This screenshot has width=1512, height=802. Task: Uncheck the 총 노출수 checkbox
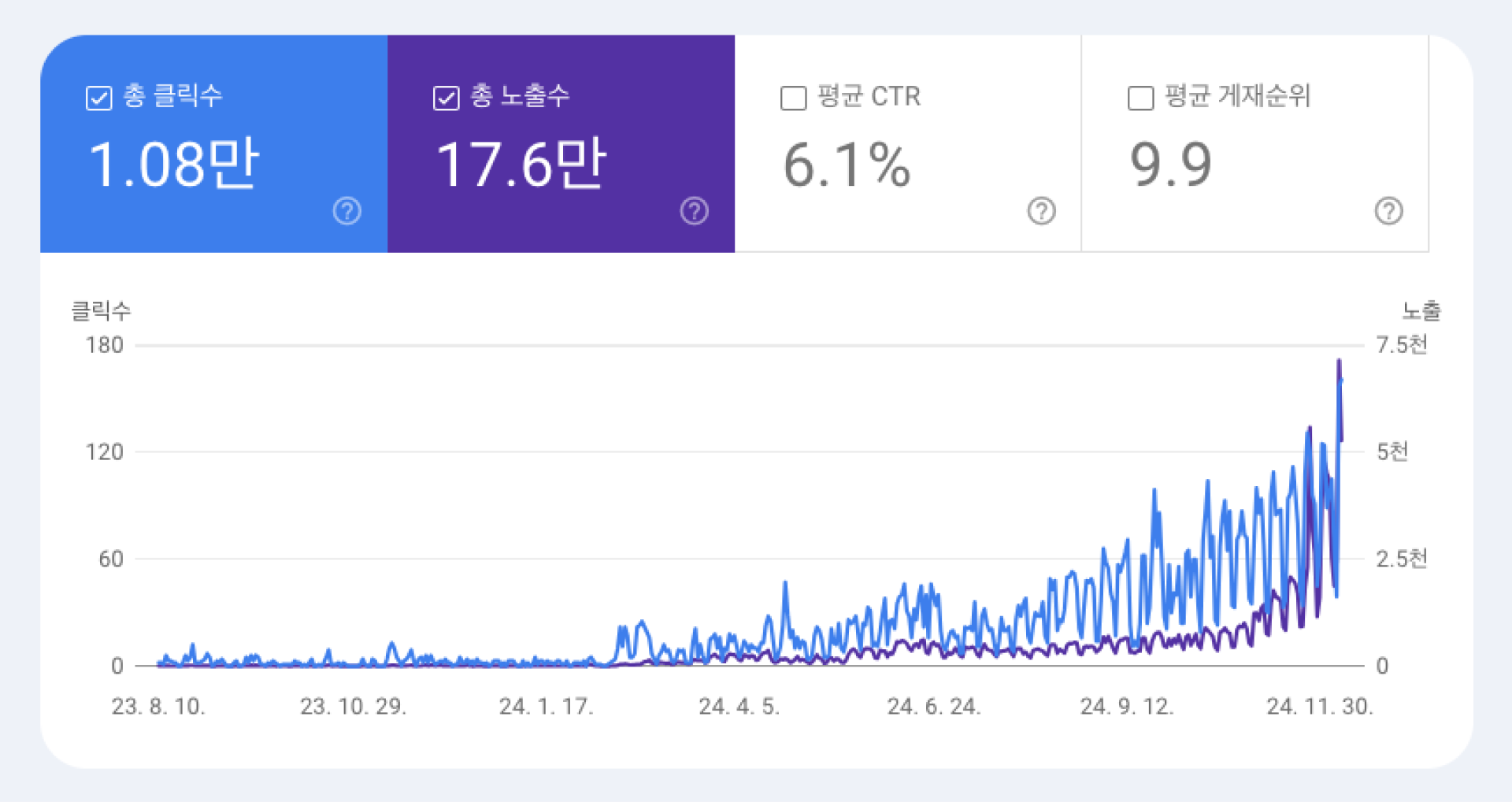tap(447, 98)
